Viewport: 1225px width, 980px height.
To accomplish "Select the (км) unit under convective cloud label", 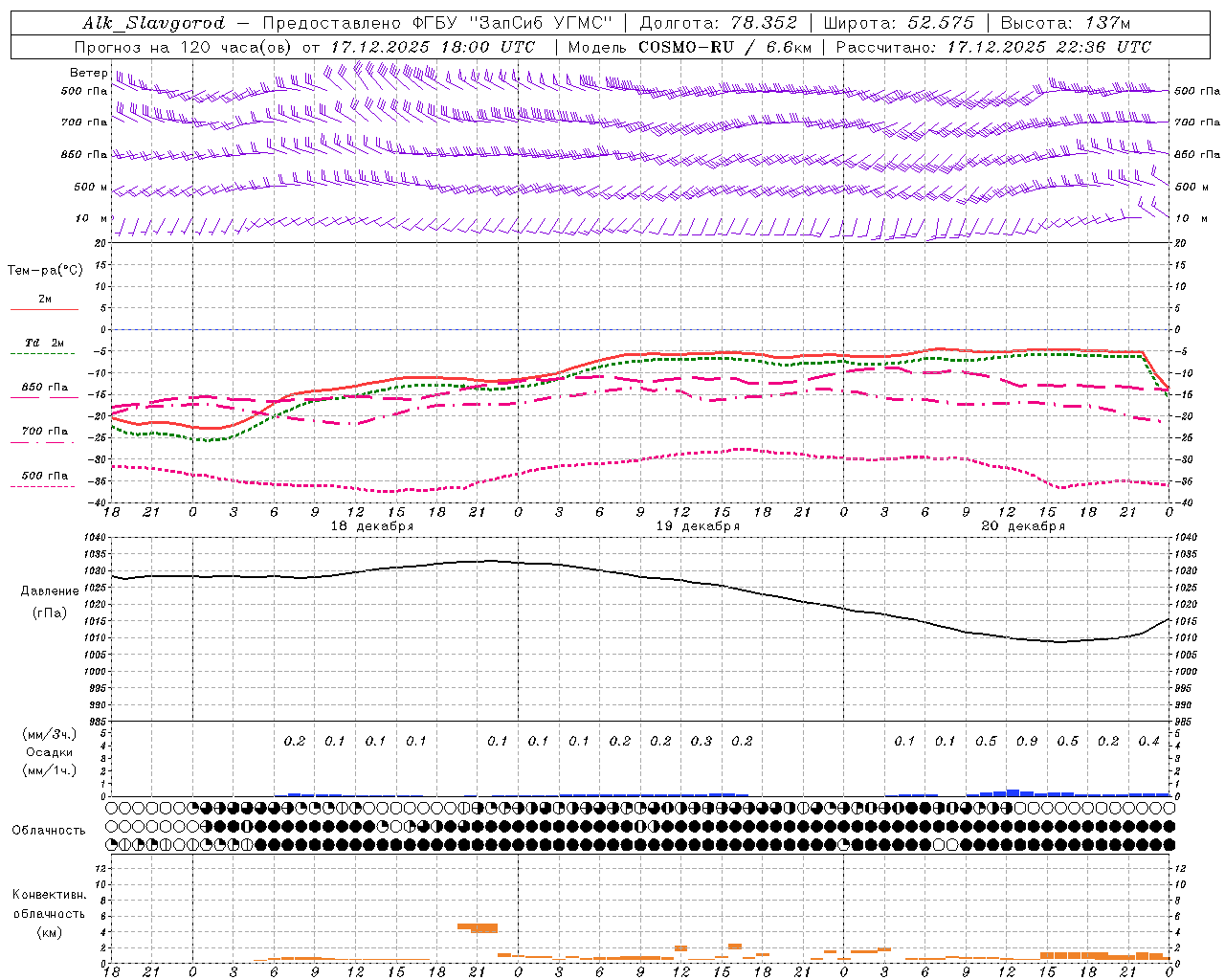I will coord(49,932).
